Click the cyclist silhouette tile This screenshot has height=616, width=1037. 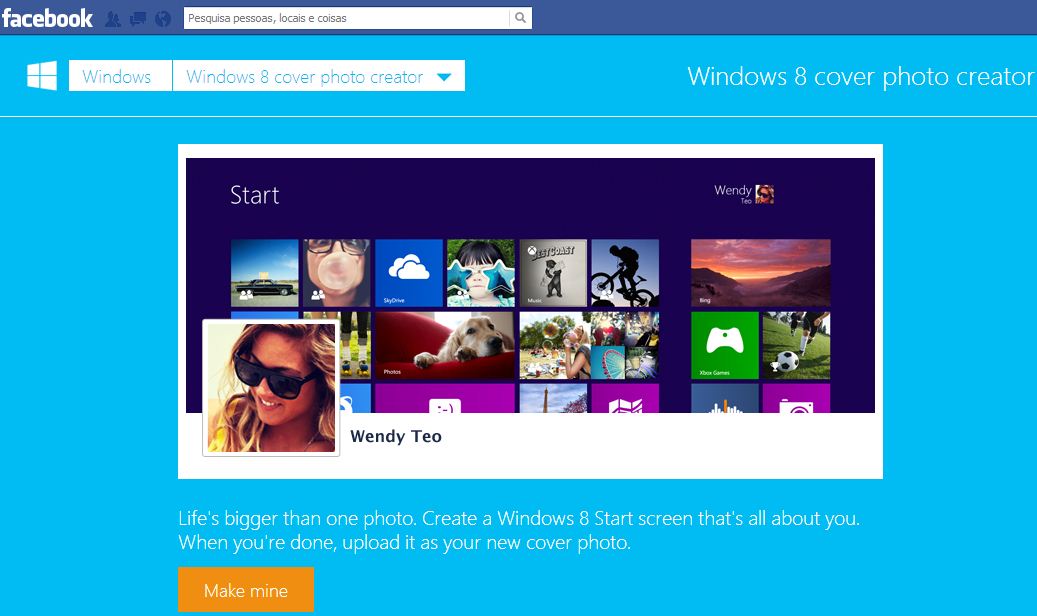point(625,273)
